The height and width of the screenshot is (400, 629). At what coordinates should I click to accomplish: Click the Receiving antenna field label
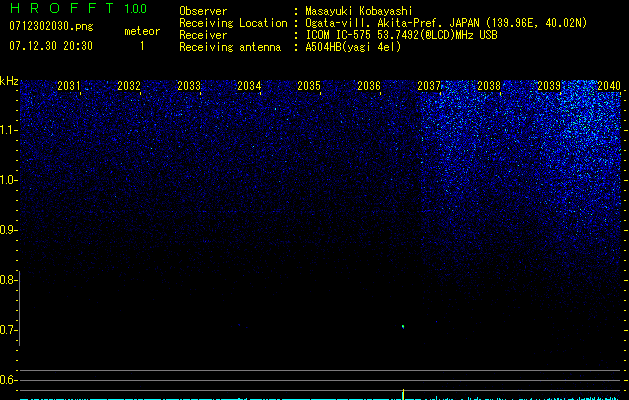click(x=230, y=47)
